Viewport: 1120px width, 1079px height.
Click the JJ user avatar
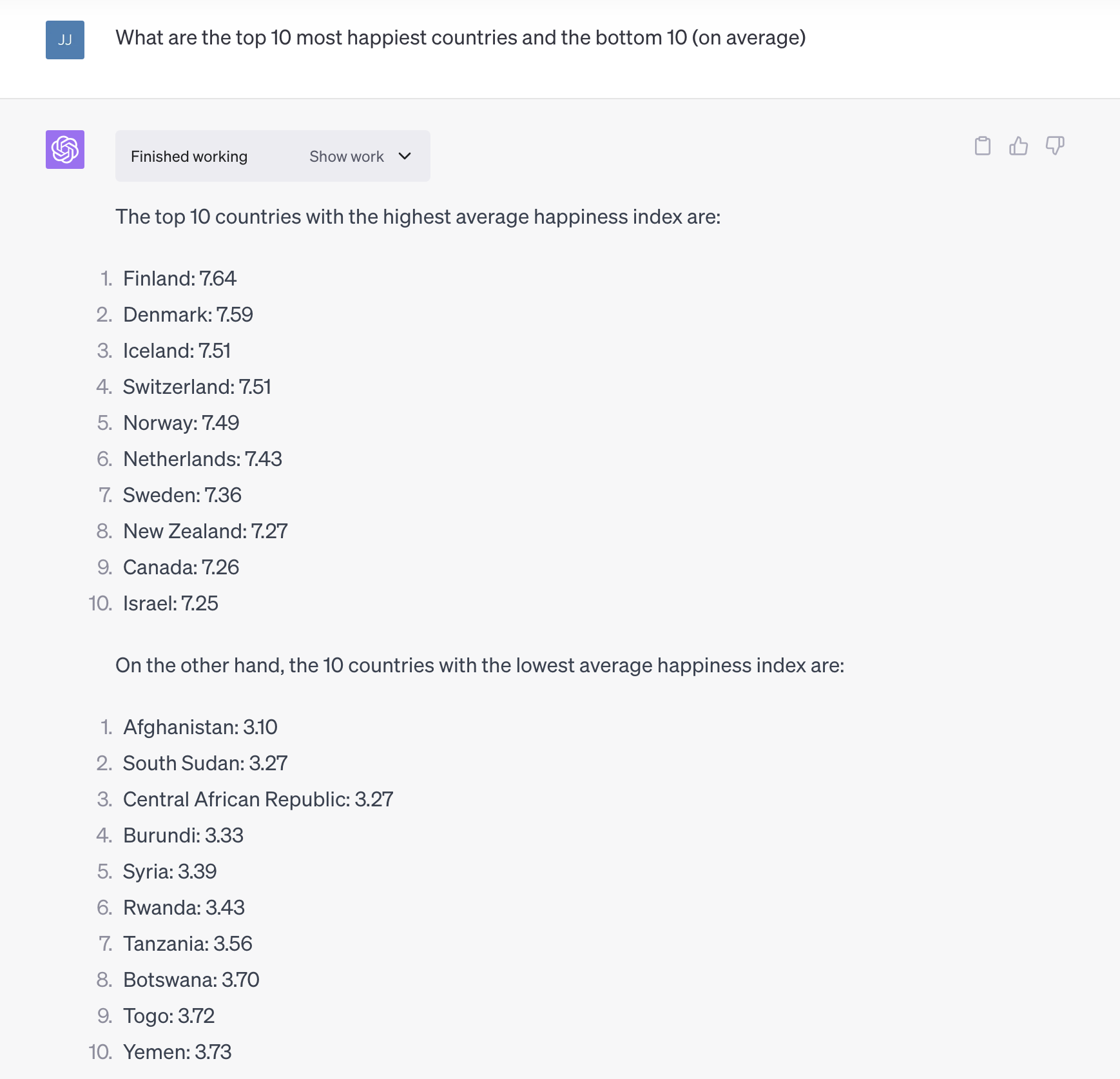pos(65,40)
